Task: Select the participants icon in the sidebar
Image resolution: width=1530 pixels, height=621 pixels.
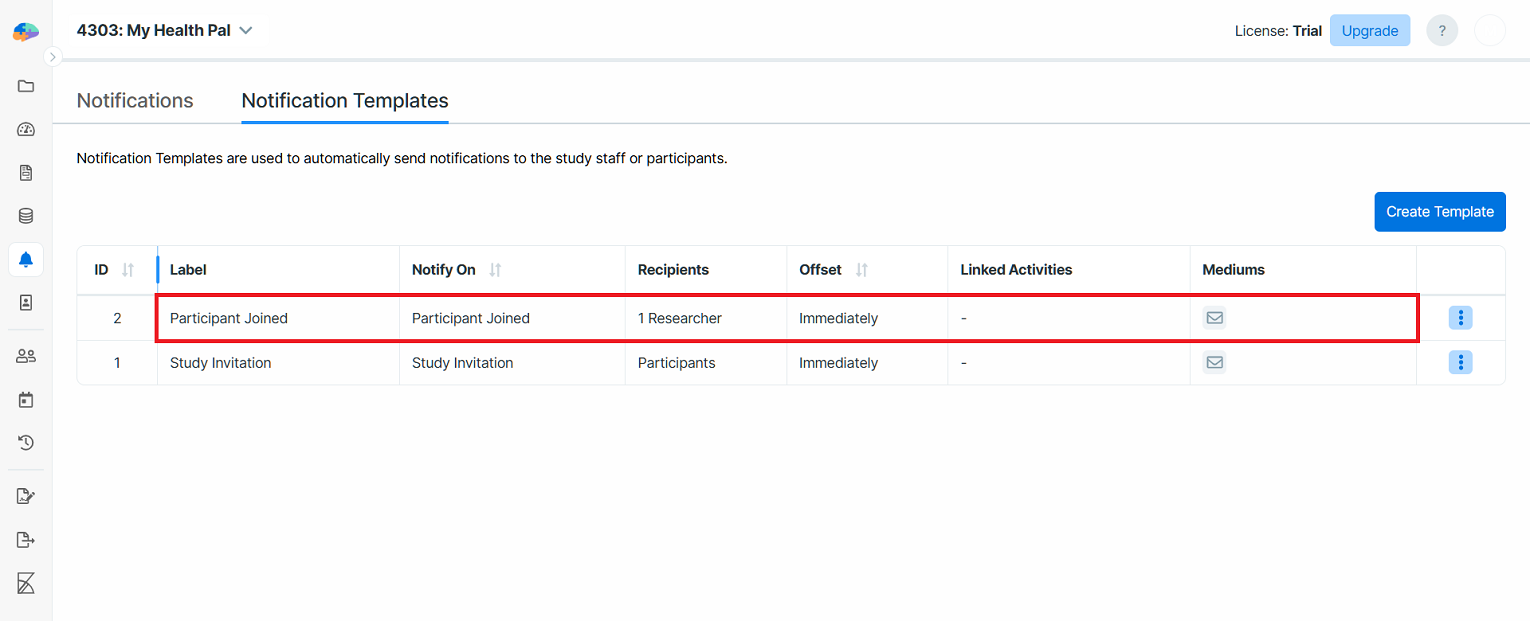Action: point(25,355)
